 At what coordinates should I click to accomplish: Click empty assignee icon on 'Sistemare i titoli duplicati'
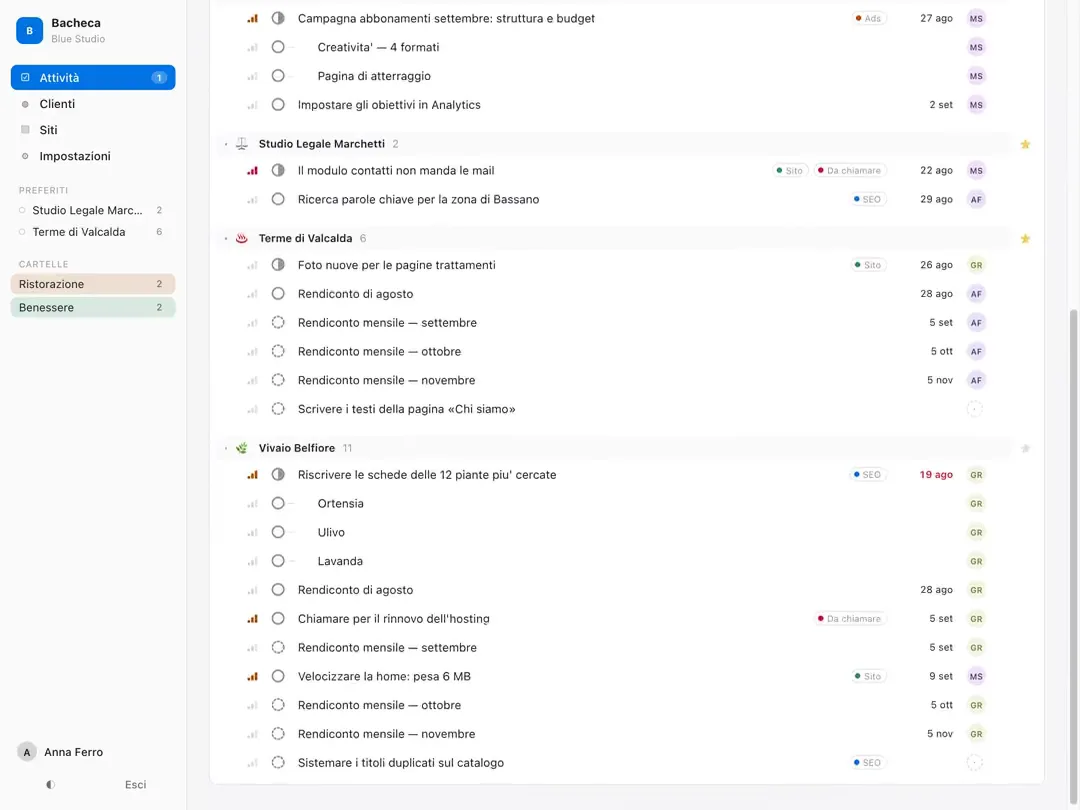coord(975,763)
